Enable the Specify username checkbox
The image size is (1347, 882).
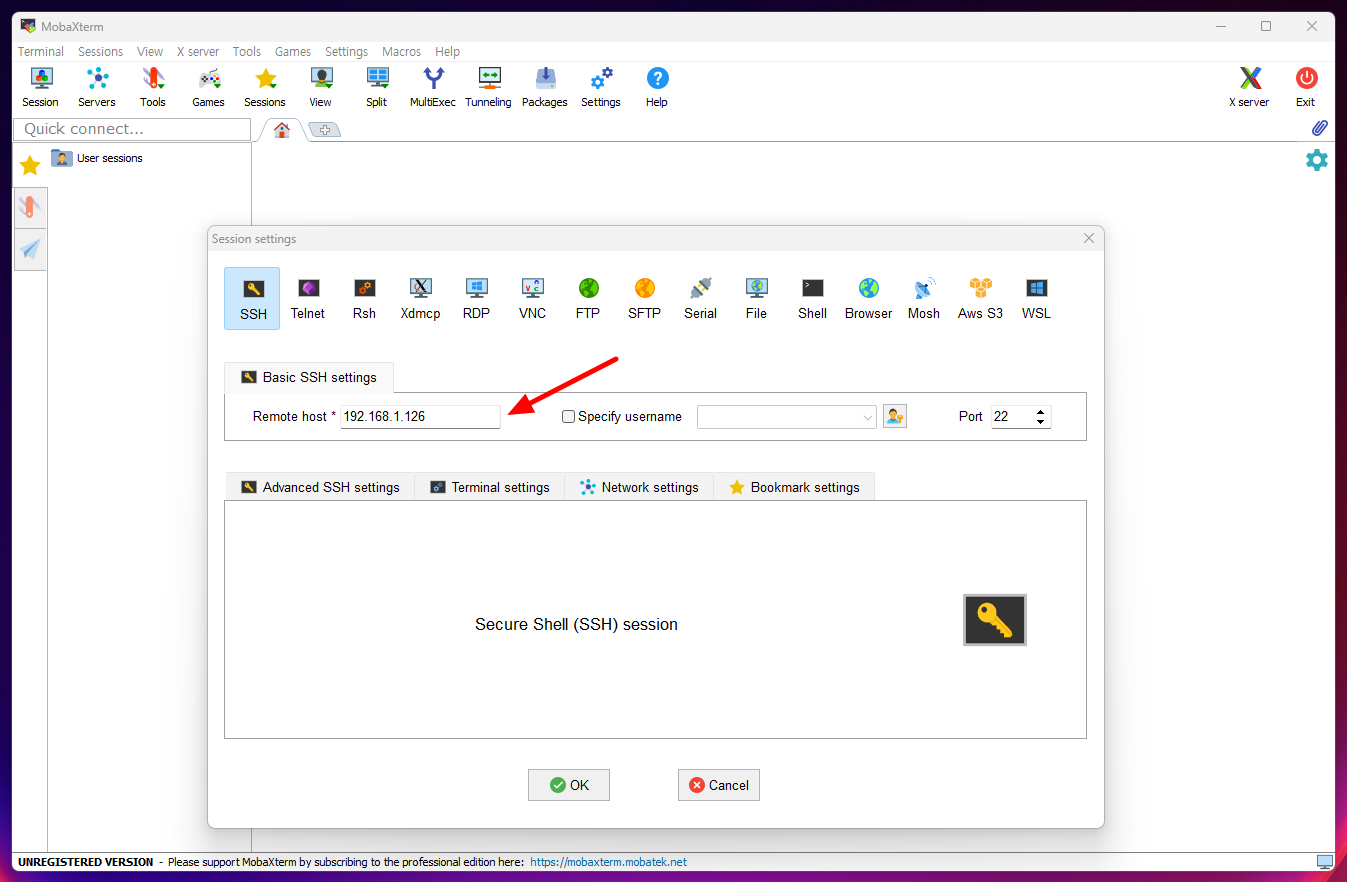click(568, 417)
